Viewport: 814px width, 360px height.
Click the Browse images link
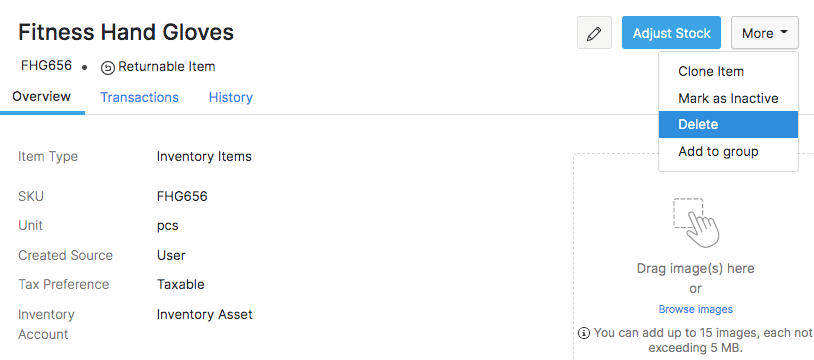coord(696,310)
